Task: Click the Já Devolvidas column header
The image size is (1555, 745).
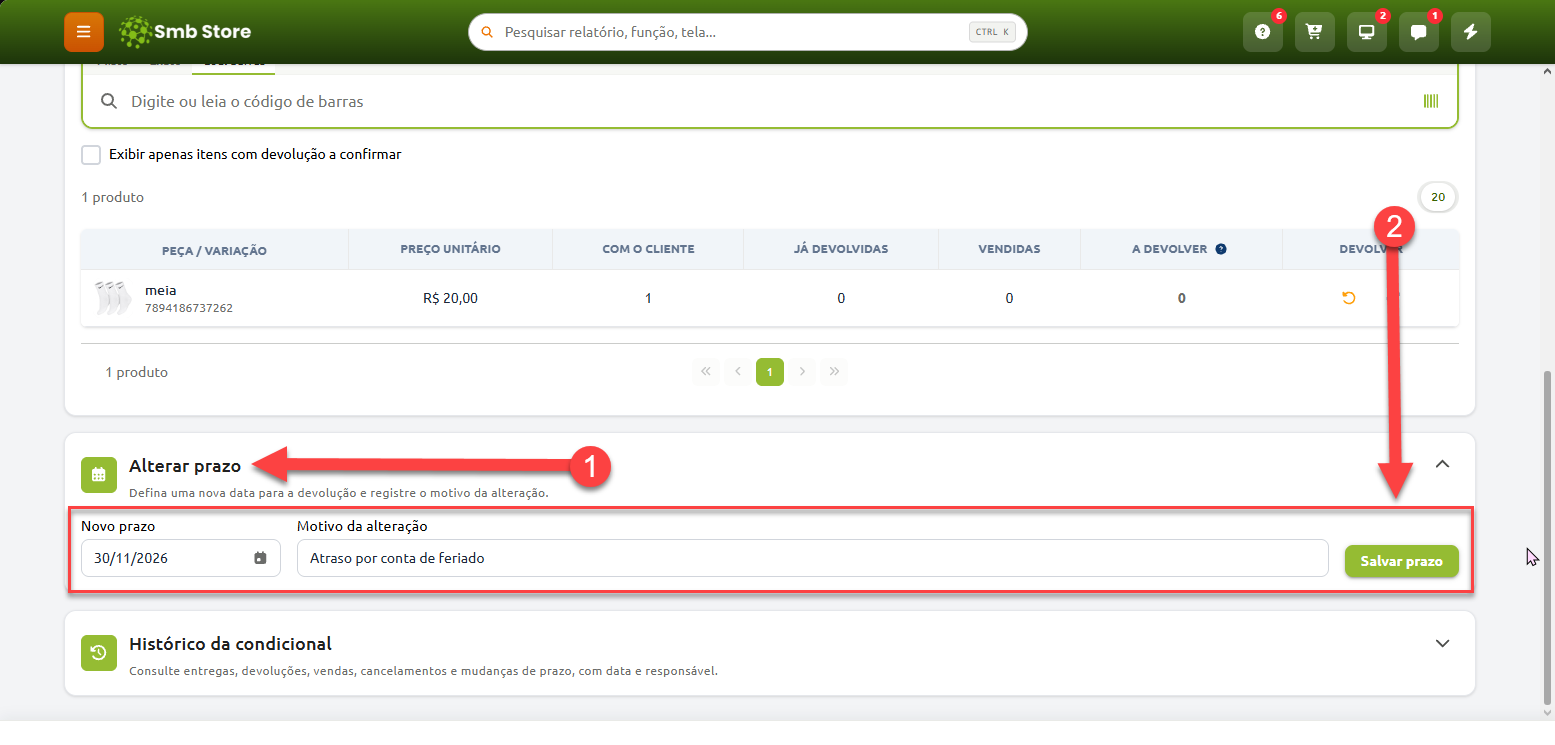Action: [840, 249]
